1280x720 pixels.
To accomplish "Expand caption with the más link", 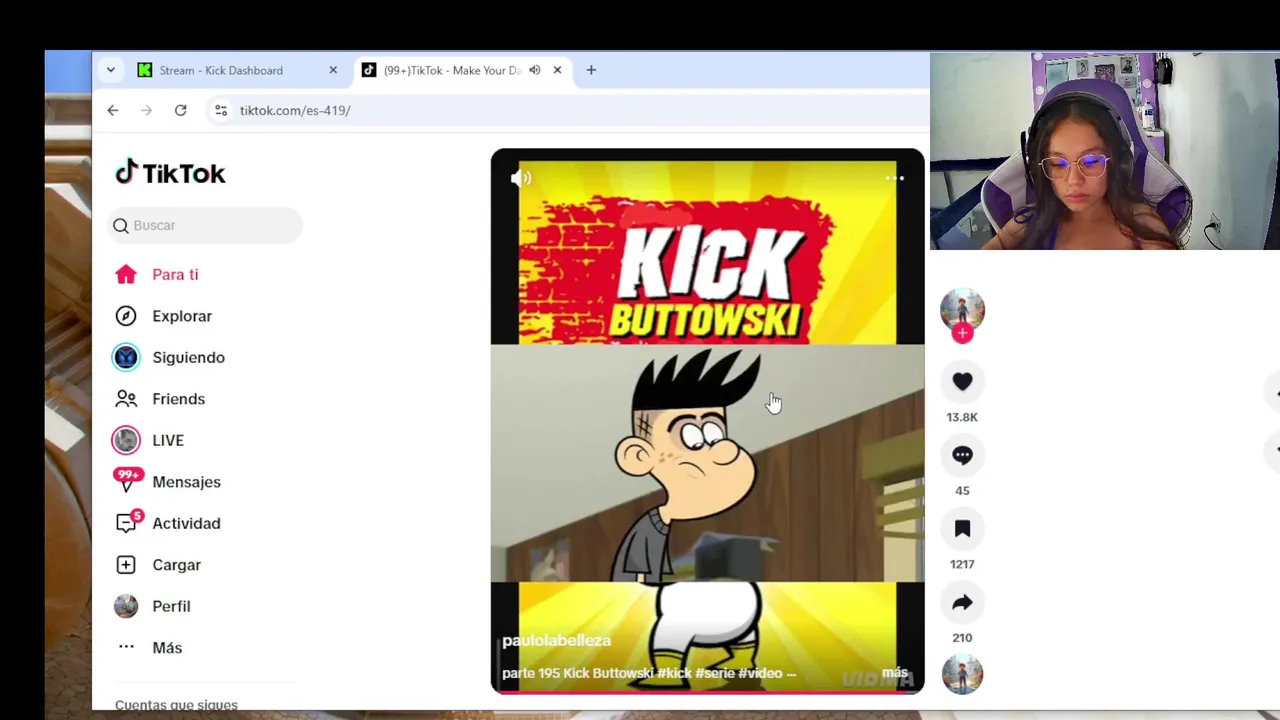I will click(895, 672).
